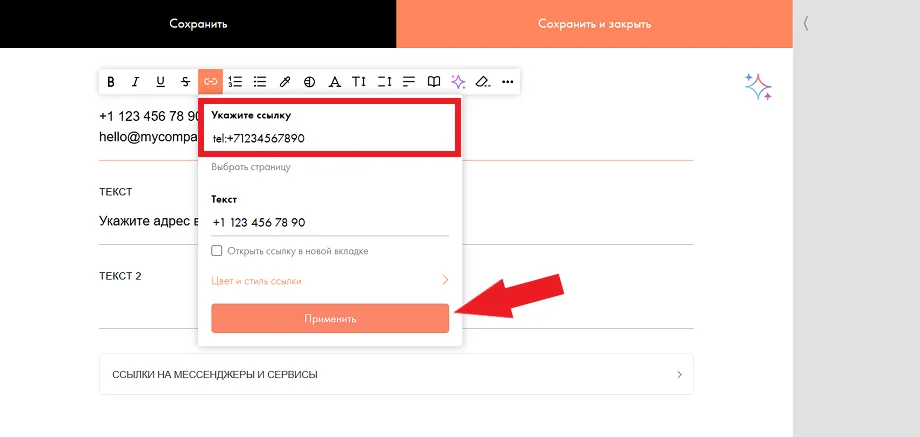Insert a bulleted list
The height and width of the screenshot is (437, 920).
pyautogui.click(x=260, y=82)
